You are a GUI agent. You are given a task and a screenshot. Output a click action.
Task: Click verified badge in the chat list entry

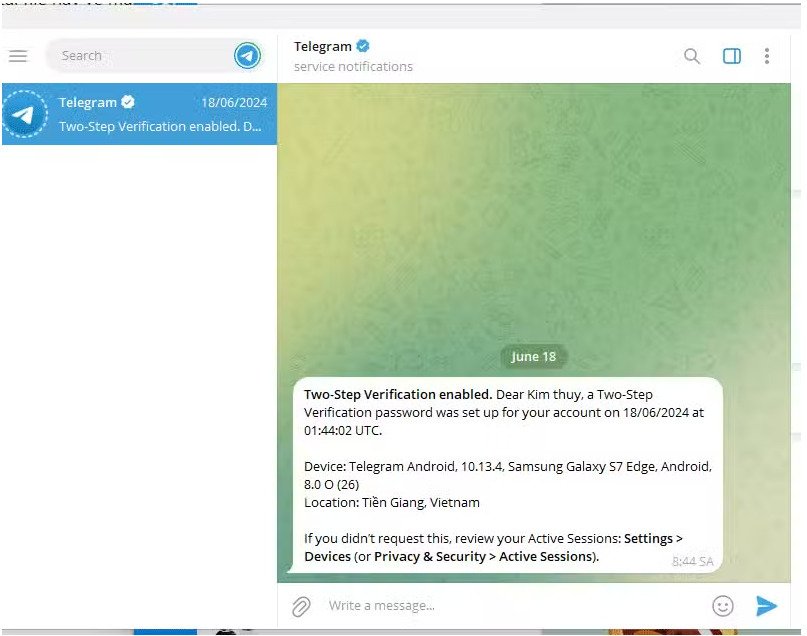click(x=128, y=103)
